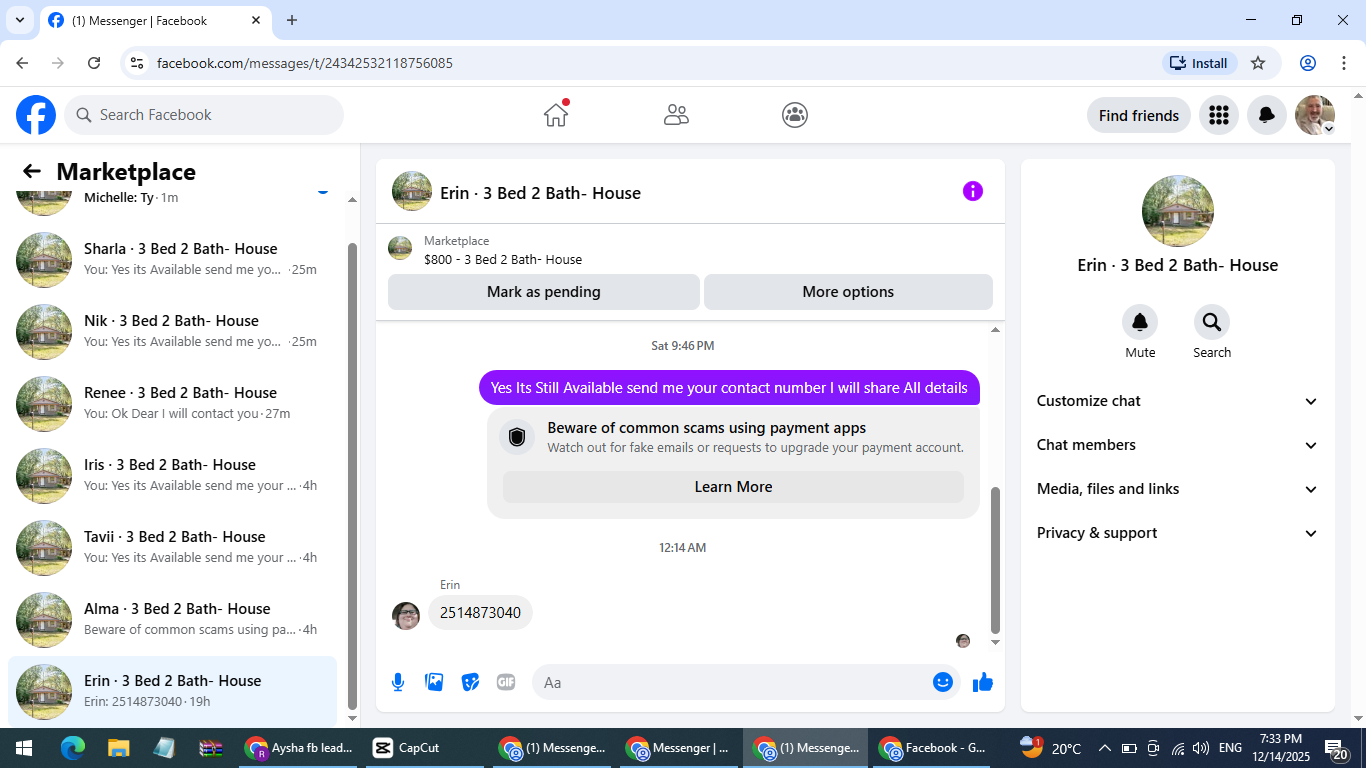Open the Windows notification center icon
This screenshot has width=1366, height=768.
tap(1337, 749)
